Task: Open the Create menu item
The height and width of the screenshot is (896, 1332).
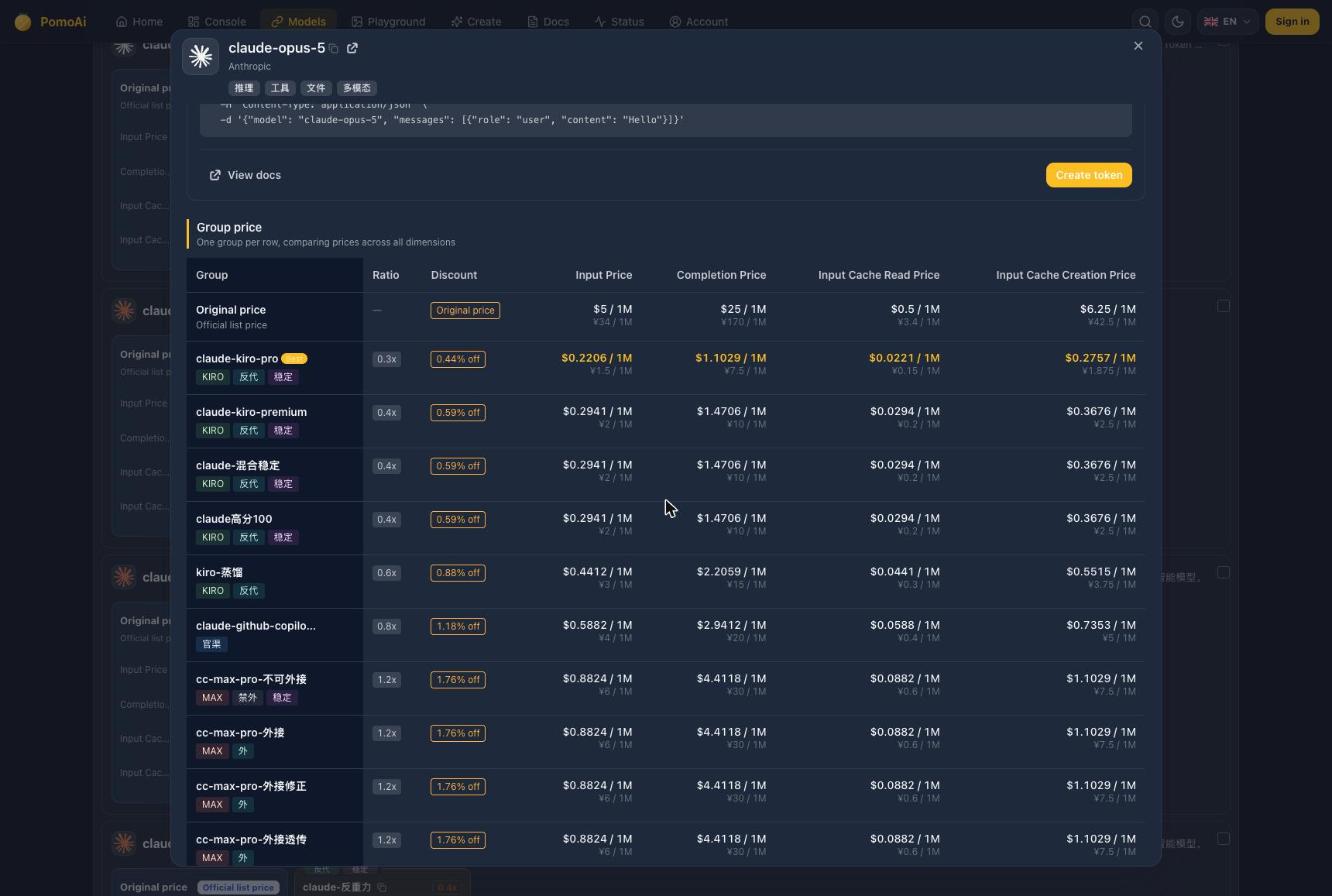Action: [x=476, y=21]
